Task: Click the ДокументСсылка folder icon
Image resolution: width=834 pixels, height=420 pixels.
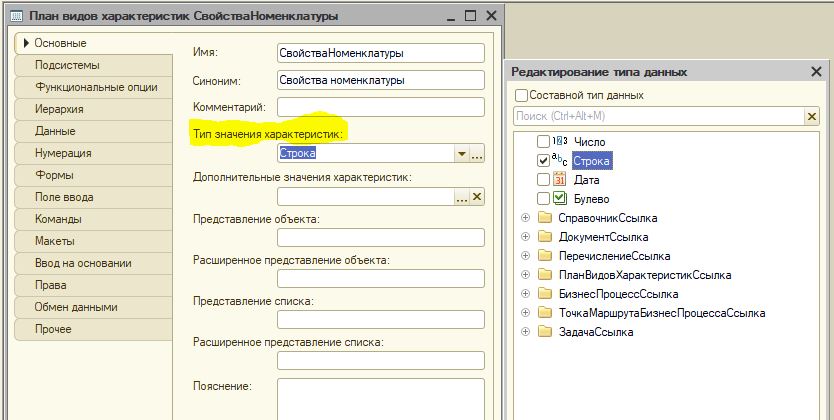Action: click(x=545, y=237)
